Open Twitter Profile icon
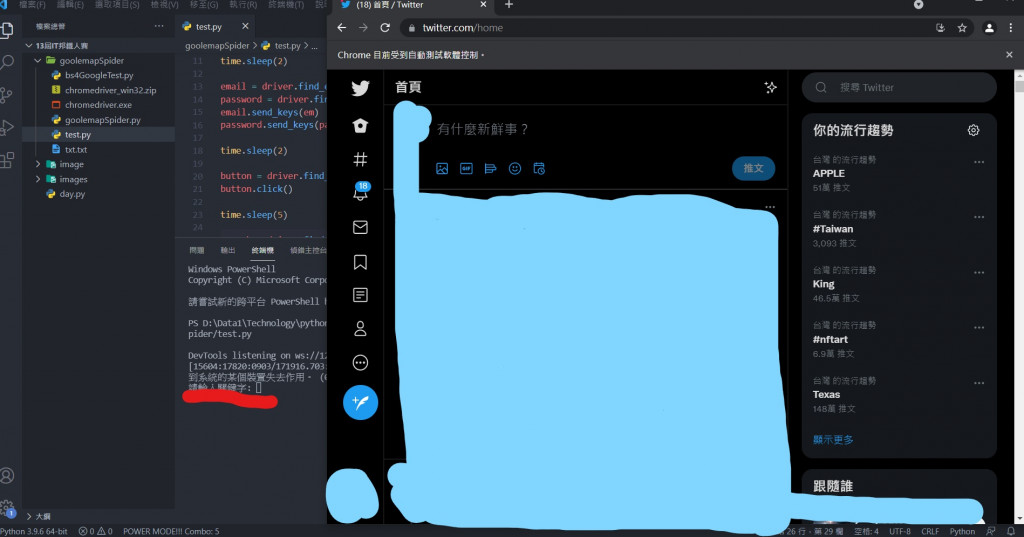1024x537 pixels. click(x=360, y=329)
